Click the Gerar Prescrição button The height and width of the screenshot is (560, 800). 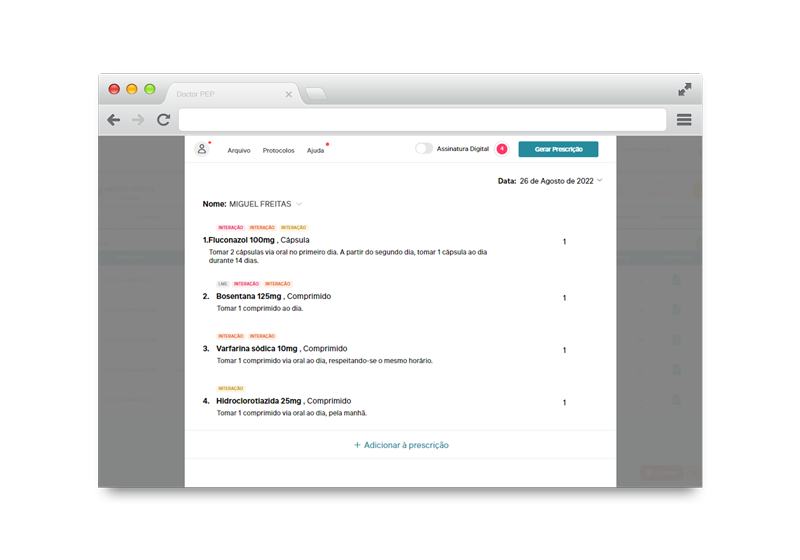[x=558, y=149]
